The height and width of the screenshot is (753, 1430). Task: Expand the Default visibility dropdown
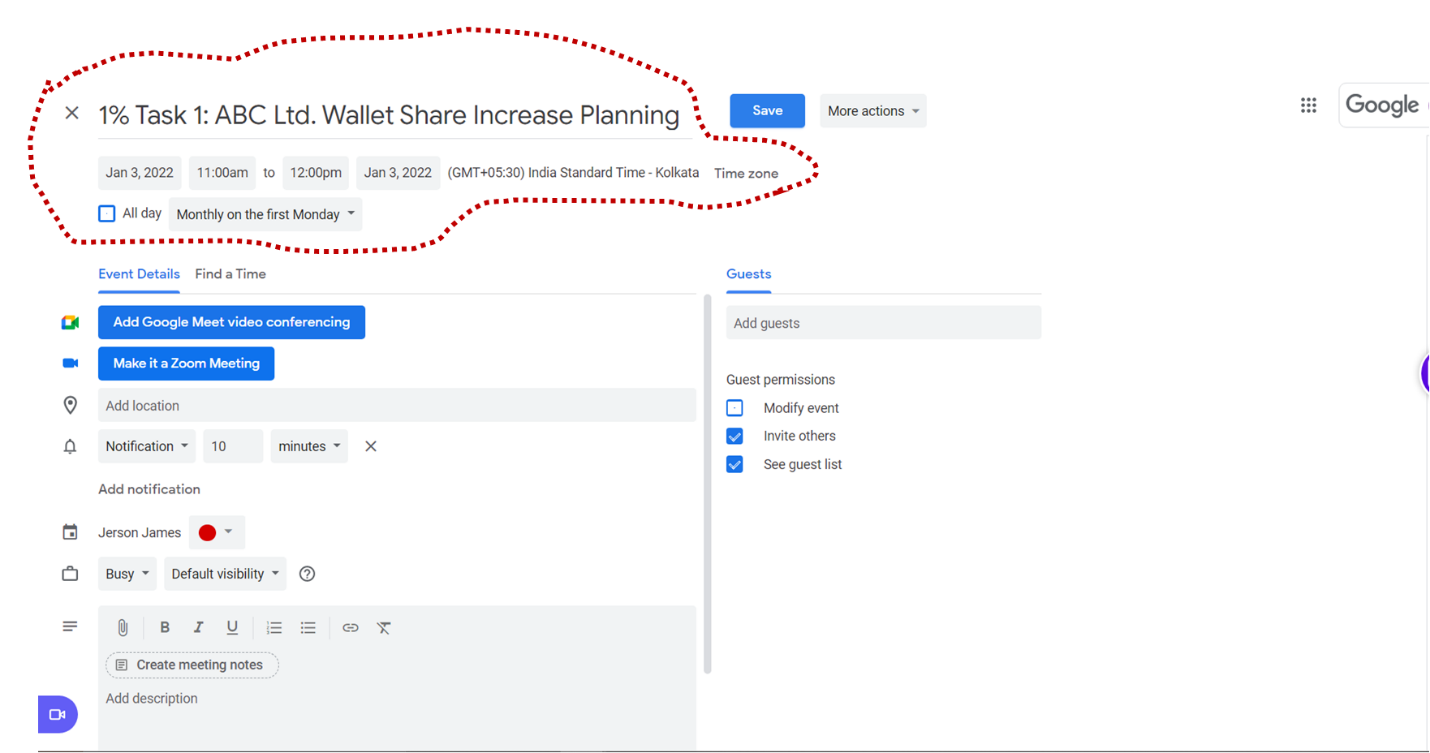(x=225, y=574)
